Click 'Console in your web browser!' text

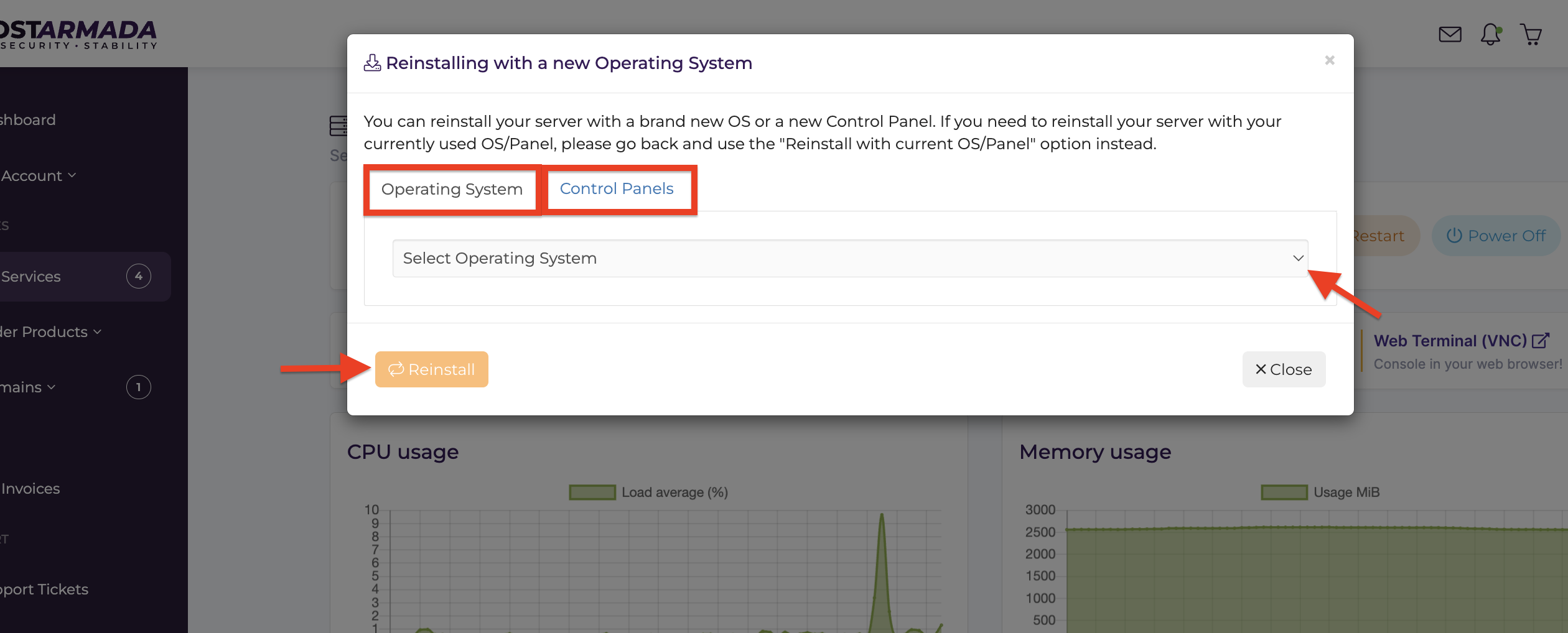tap(1468, 364)
